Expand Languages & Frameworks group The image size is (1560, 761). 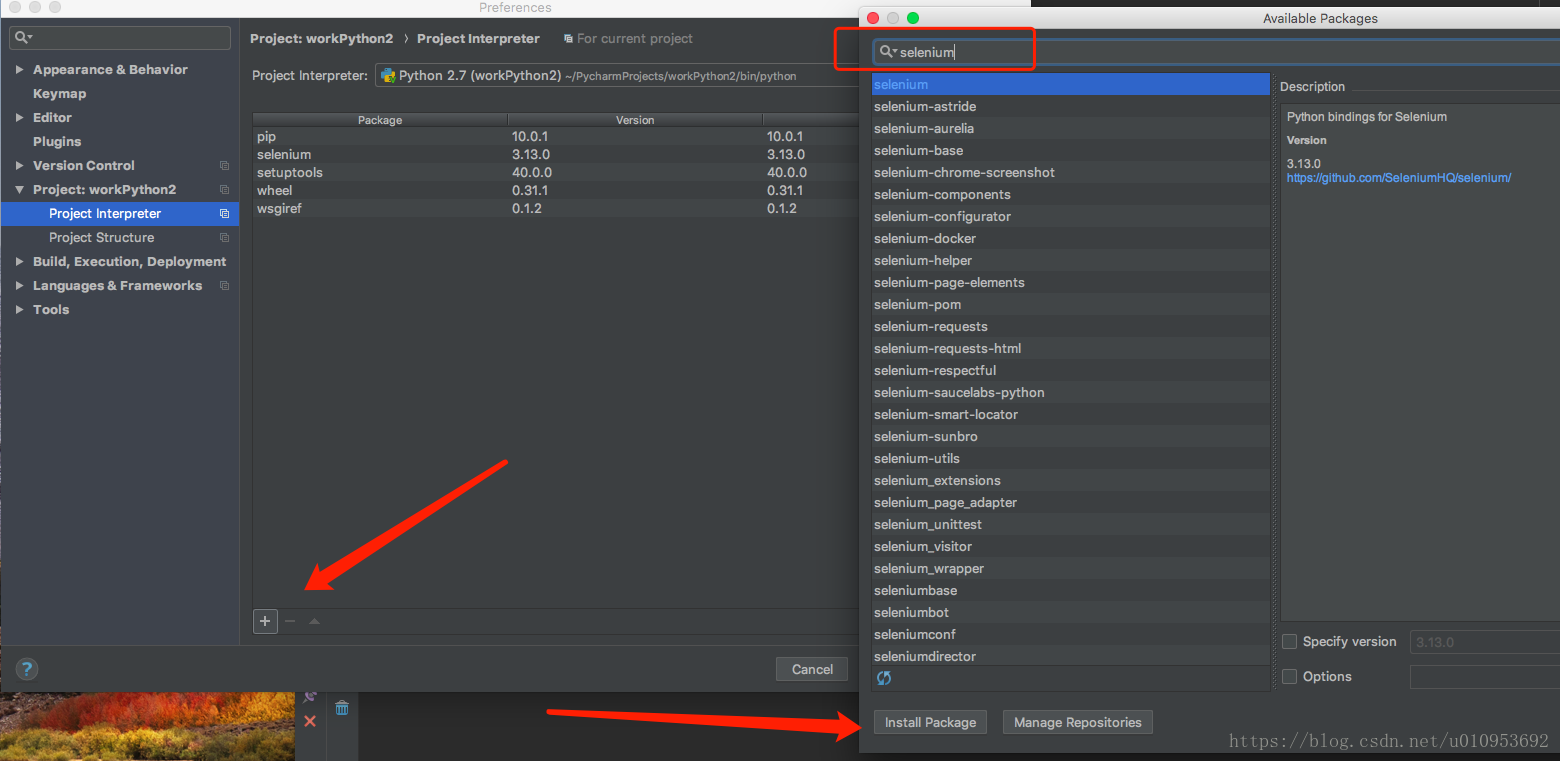20,286
